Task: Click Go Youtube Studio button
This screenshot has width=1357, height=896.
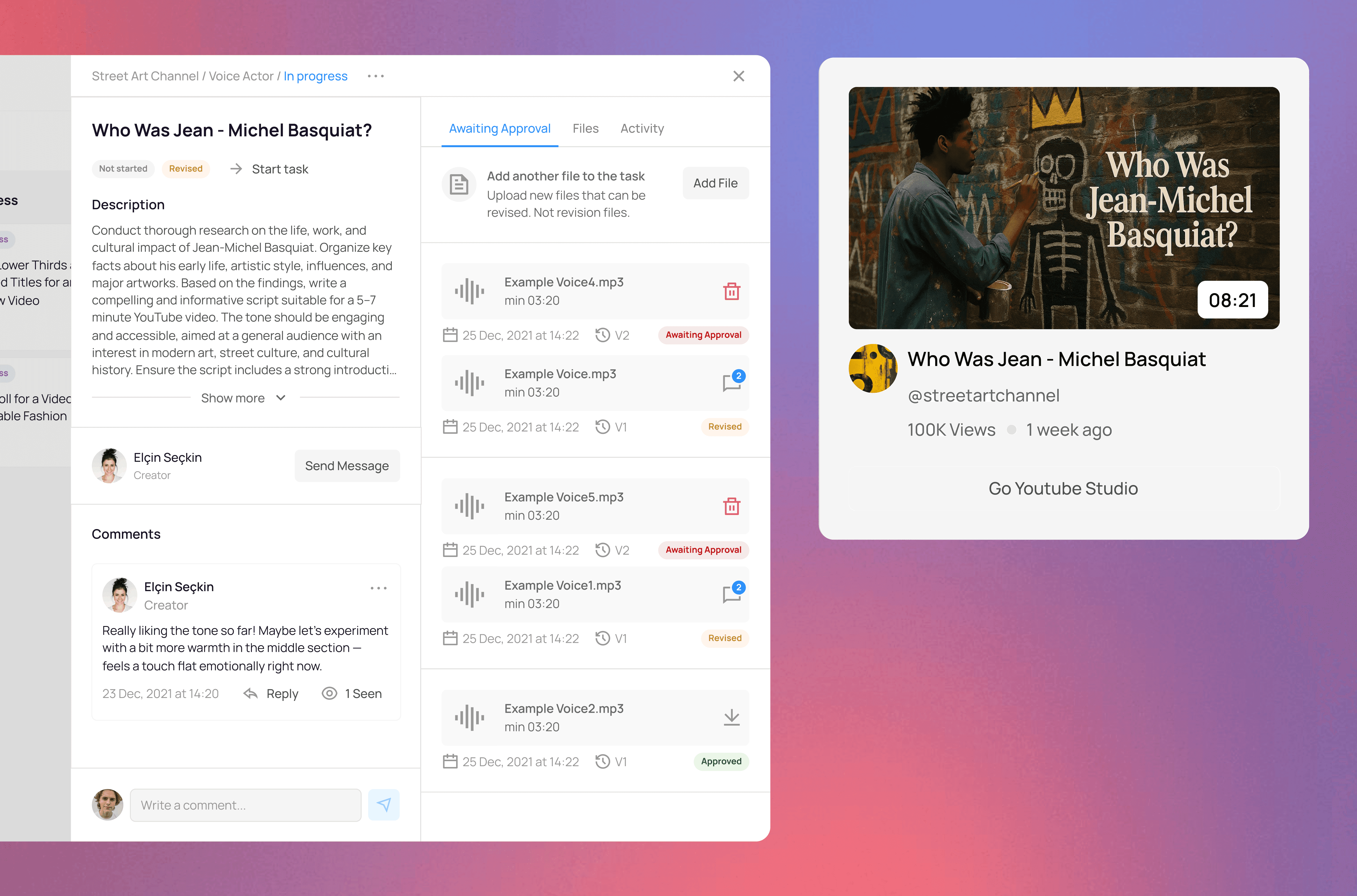Action: tap(1063, 489)
